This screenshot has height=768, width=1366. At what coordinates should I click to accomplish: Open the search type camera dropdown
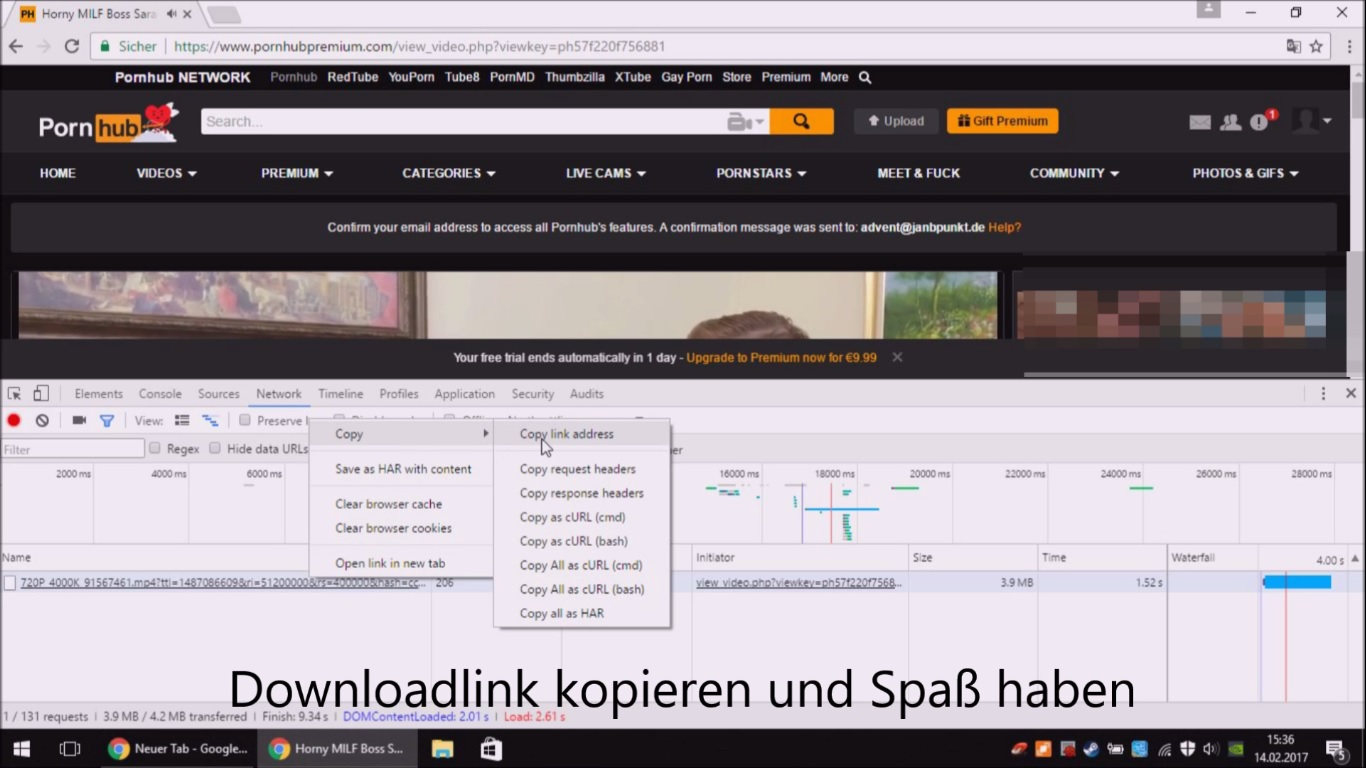click(x=746, y=121)
